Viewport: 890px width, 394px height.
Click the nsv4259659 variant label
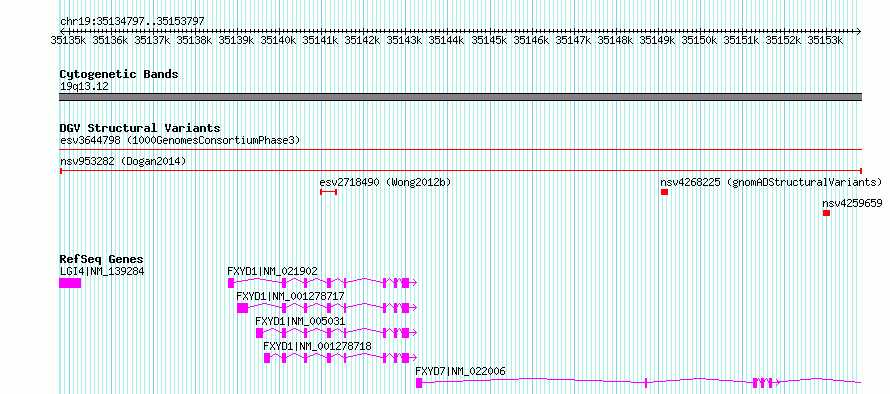pyautogui.click(x=852, y=203)
